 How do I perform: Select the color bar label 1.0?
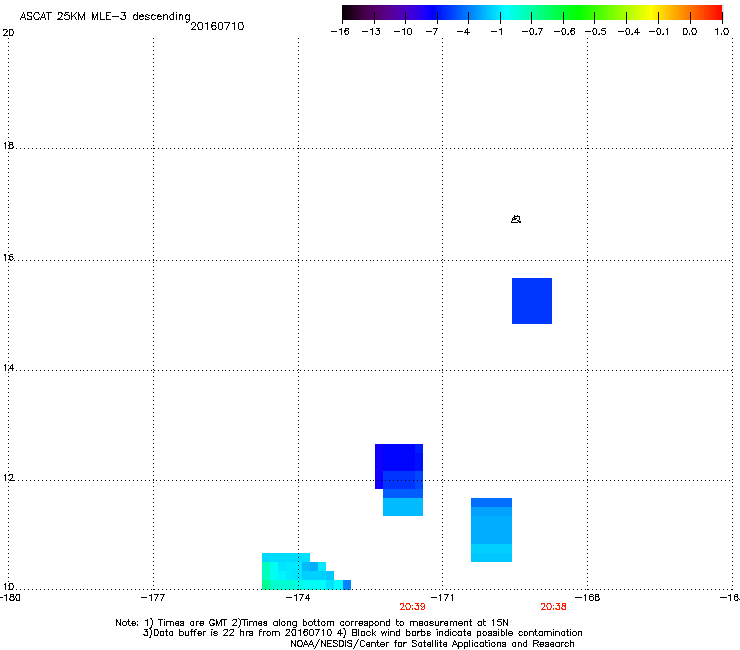click(722, 32)
